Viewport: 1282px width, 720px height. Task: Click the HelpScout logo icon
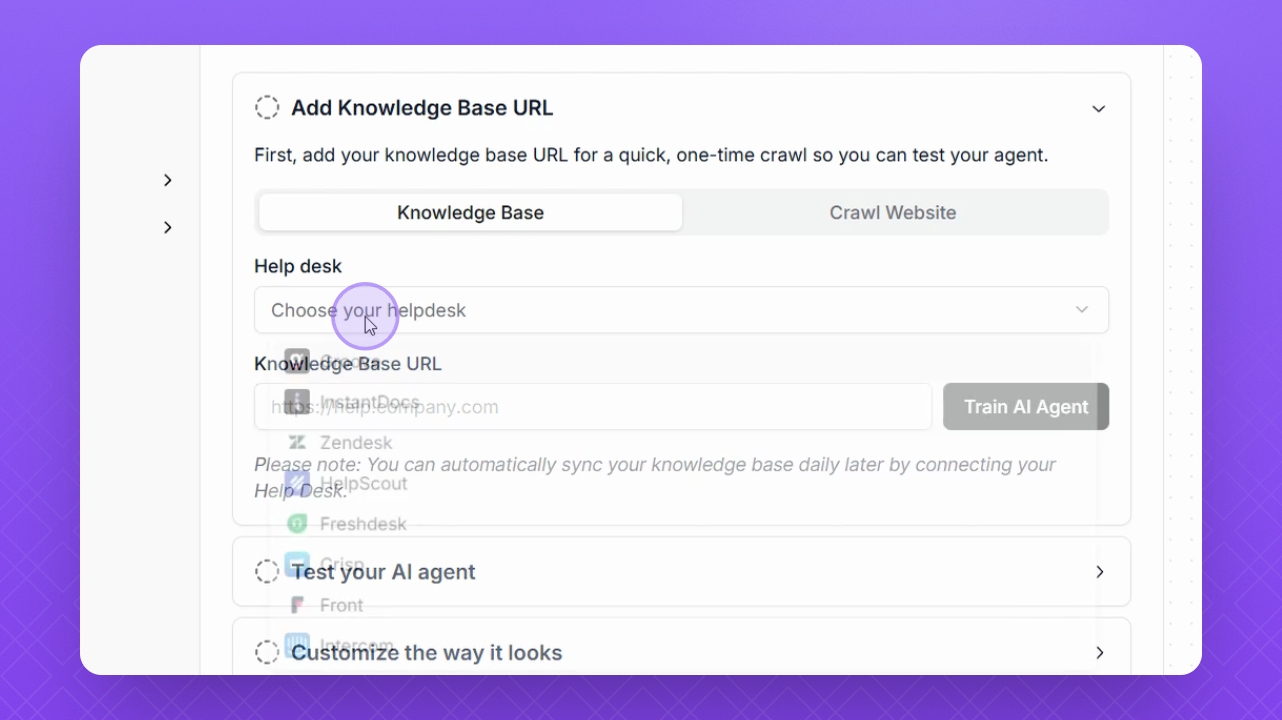pyautogui.click(x=297, y=483)
